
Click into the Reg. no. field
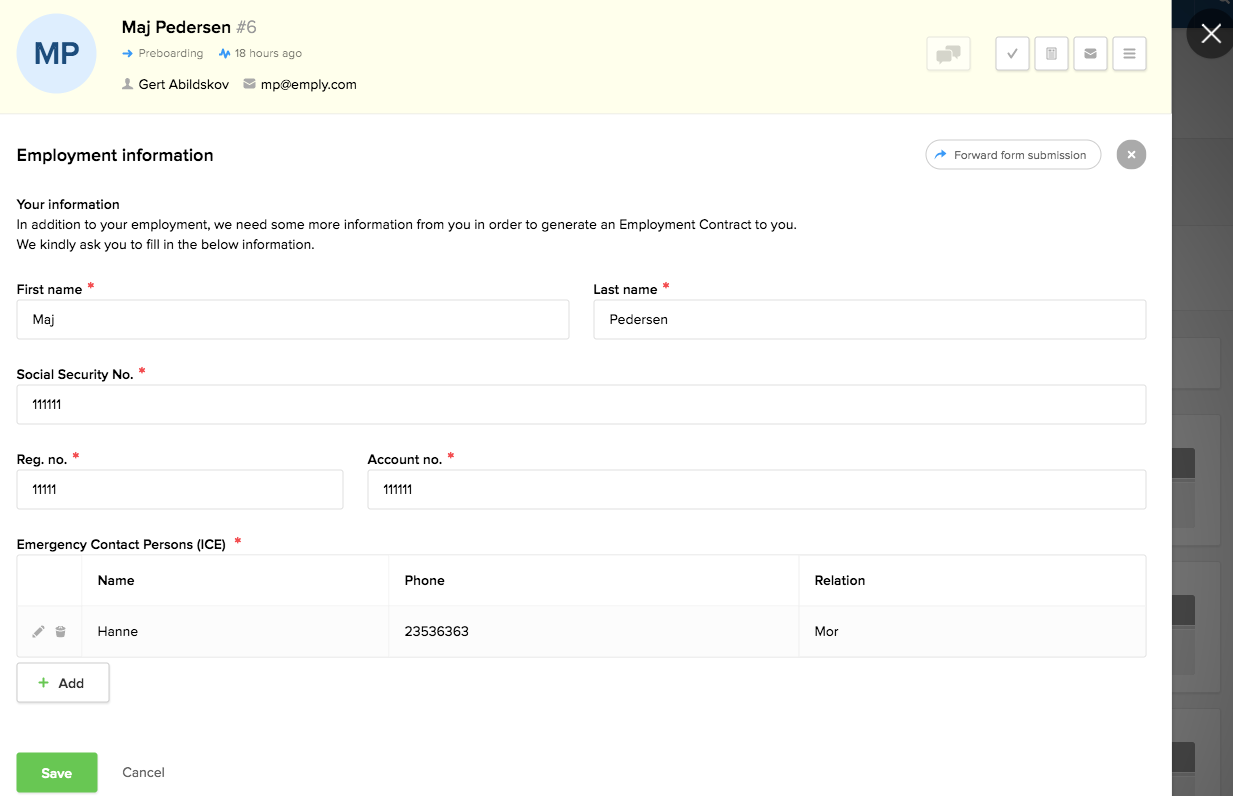click(x=180, y=490)
